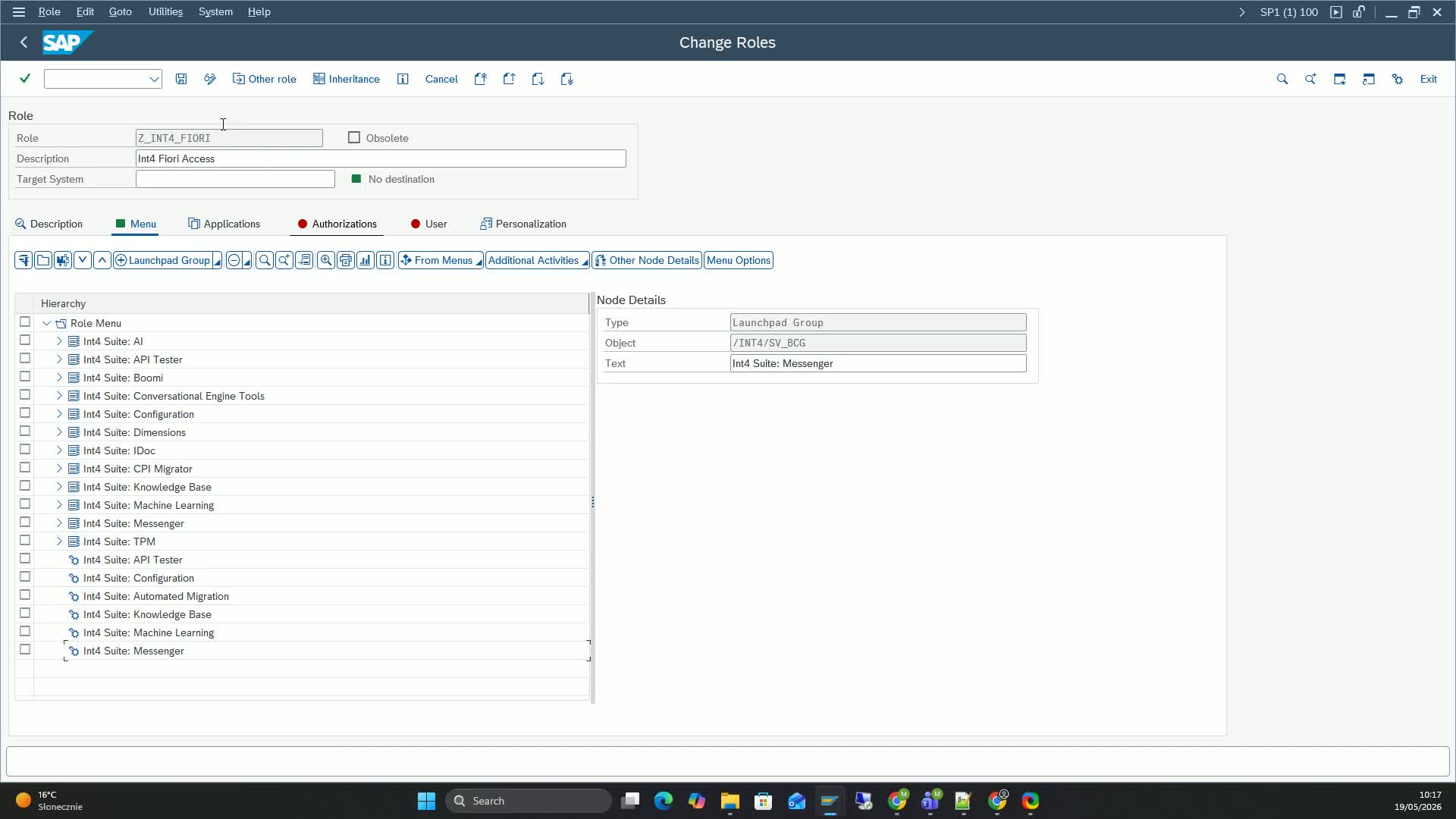Click the Find magnifier icon in top toolbar
The height and width of the screenshot is (819, 1456).
[1282, 79]
